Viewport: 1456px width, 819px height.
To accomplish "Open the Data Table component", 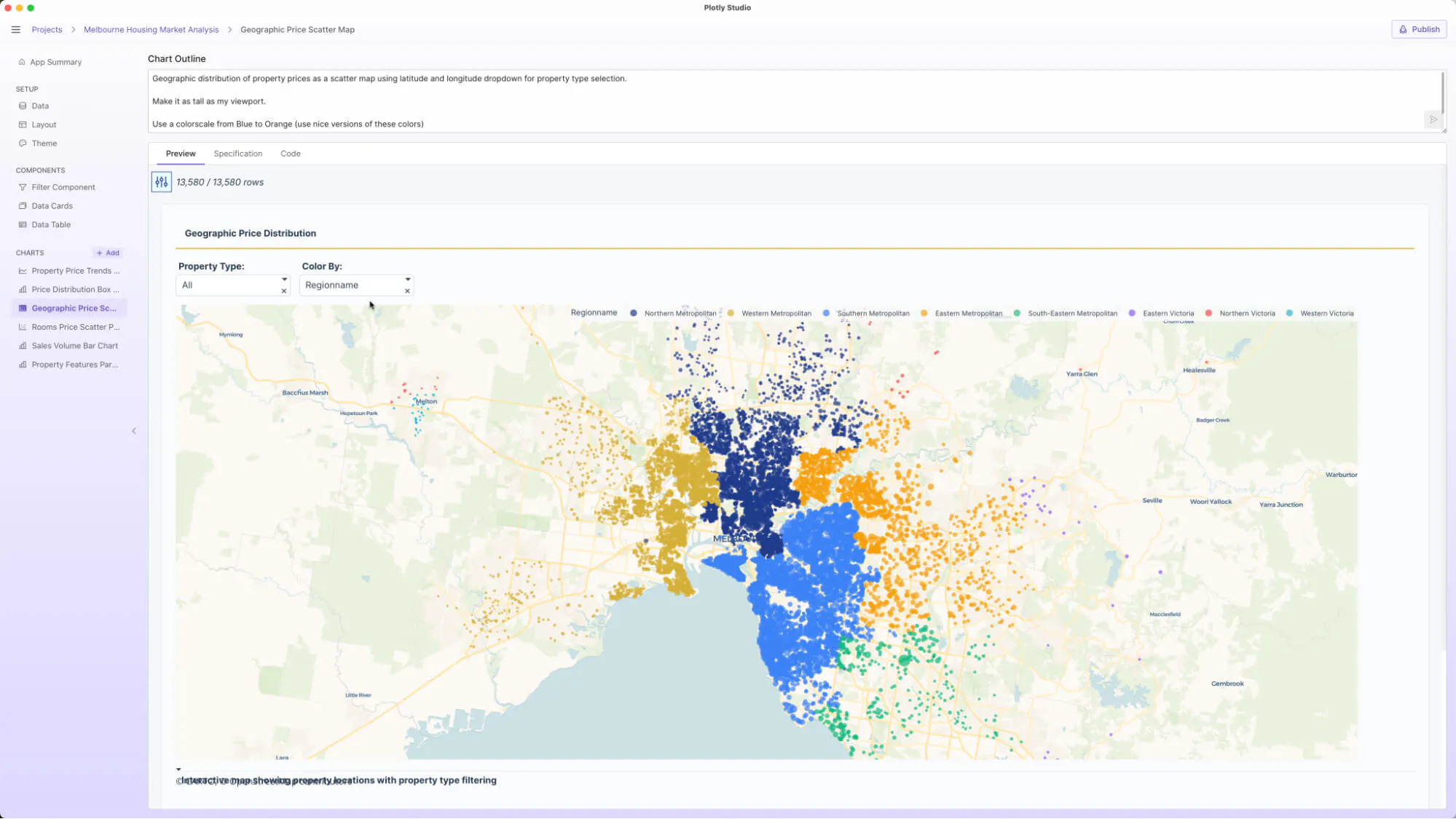I will (51, 225).
